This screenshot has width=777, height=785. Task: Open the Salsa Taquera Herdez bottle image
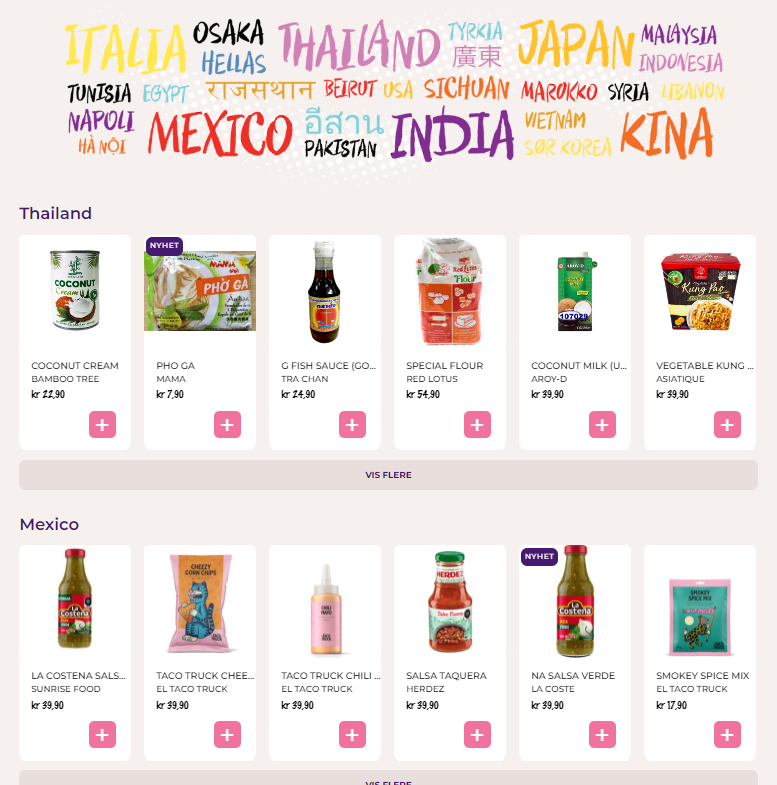[x=450, y=601]
